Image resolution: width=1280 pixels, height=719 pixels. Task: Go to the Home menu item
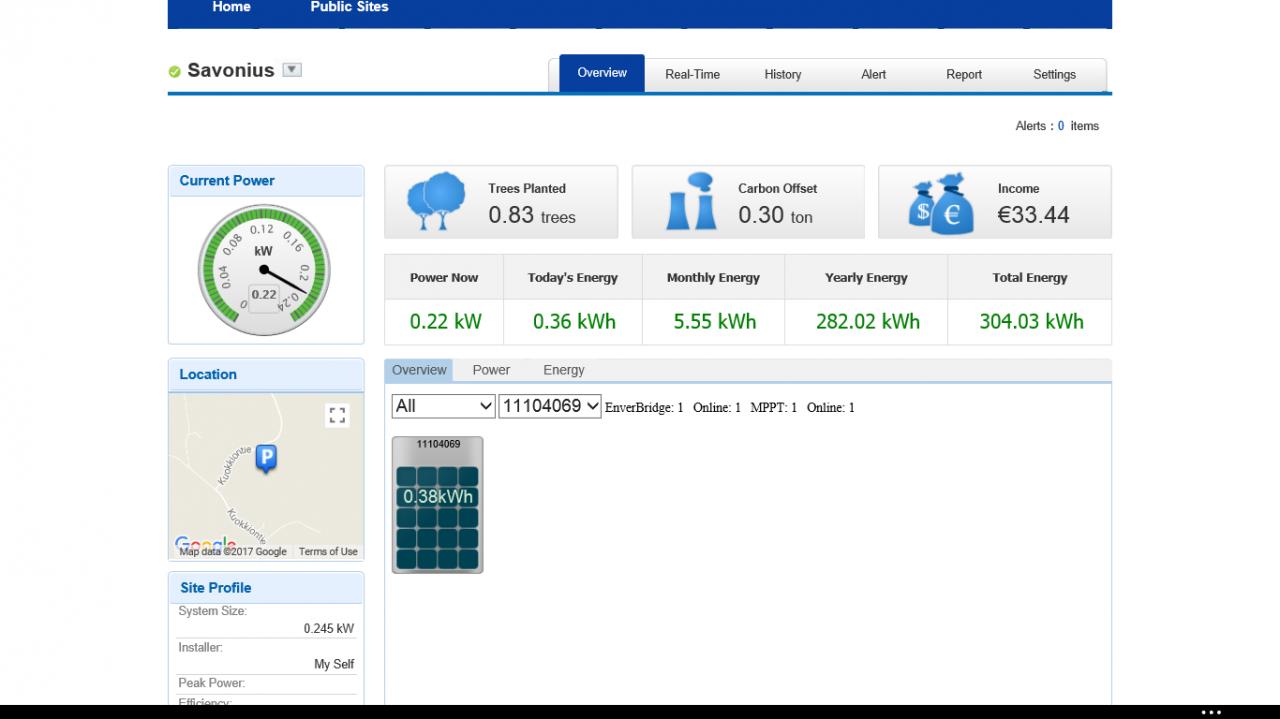pos(231,7)
